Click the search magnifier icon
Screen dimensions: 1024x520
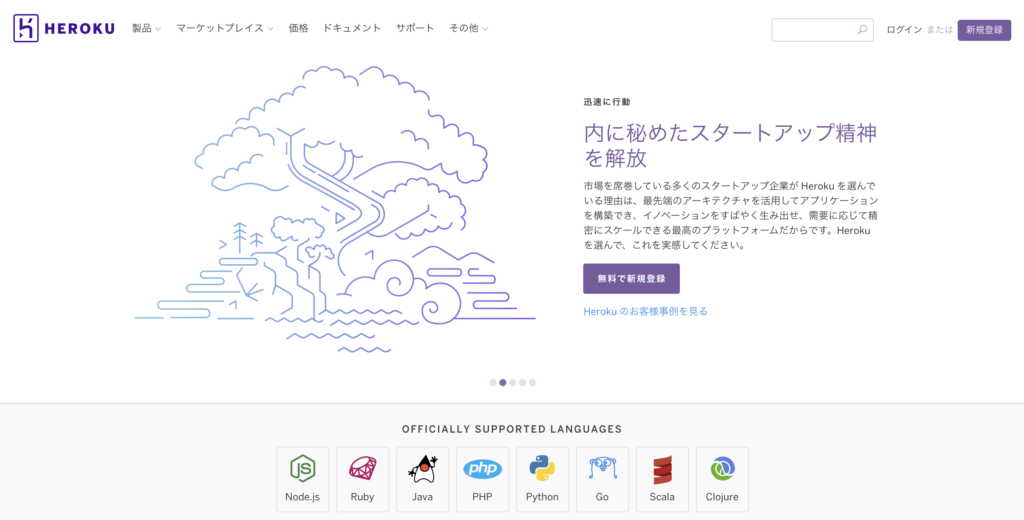(862, 30)
